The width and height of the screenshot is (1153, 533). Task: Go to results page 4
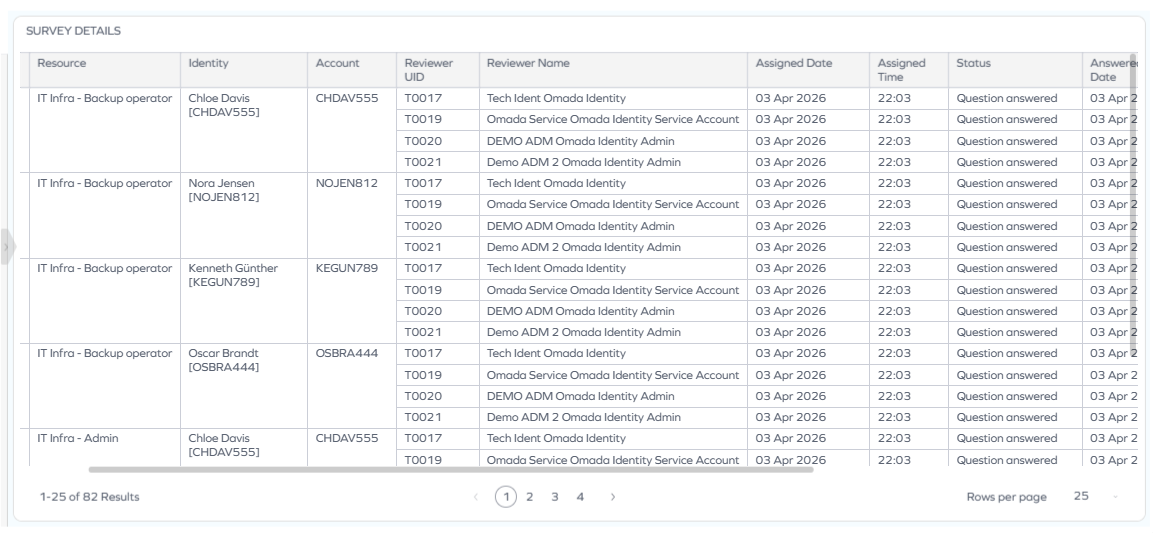point(580,497)
